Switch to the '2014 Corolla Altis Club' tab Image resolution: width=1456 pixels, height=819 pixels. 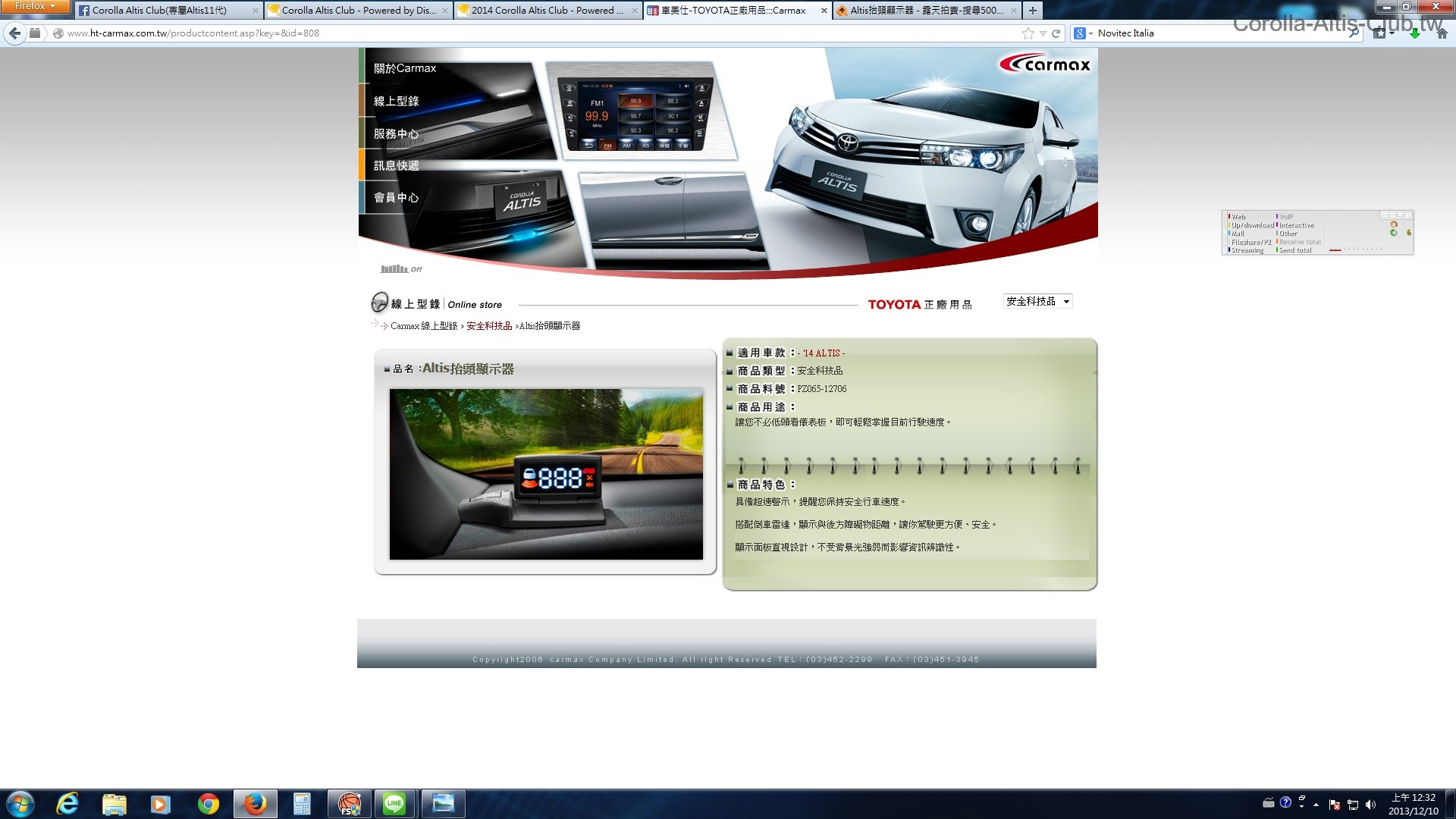[x=548, y=11]
